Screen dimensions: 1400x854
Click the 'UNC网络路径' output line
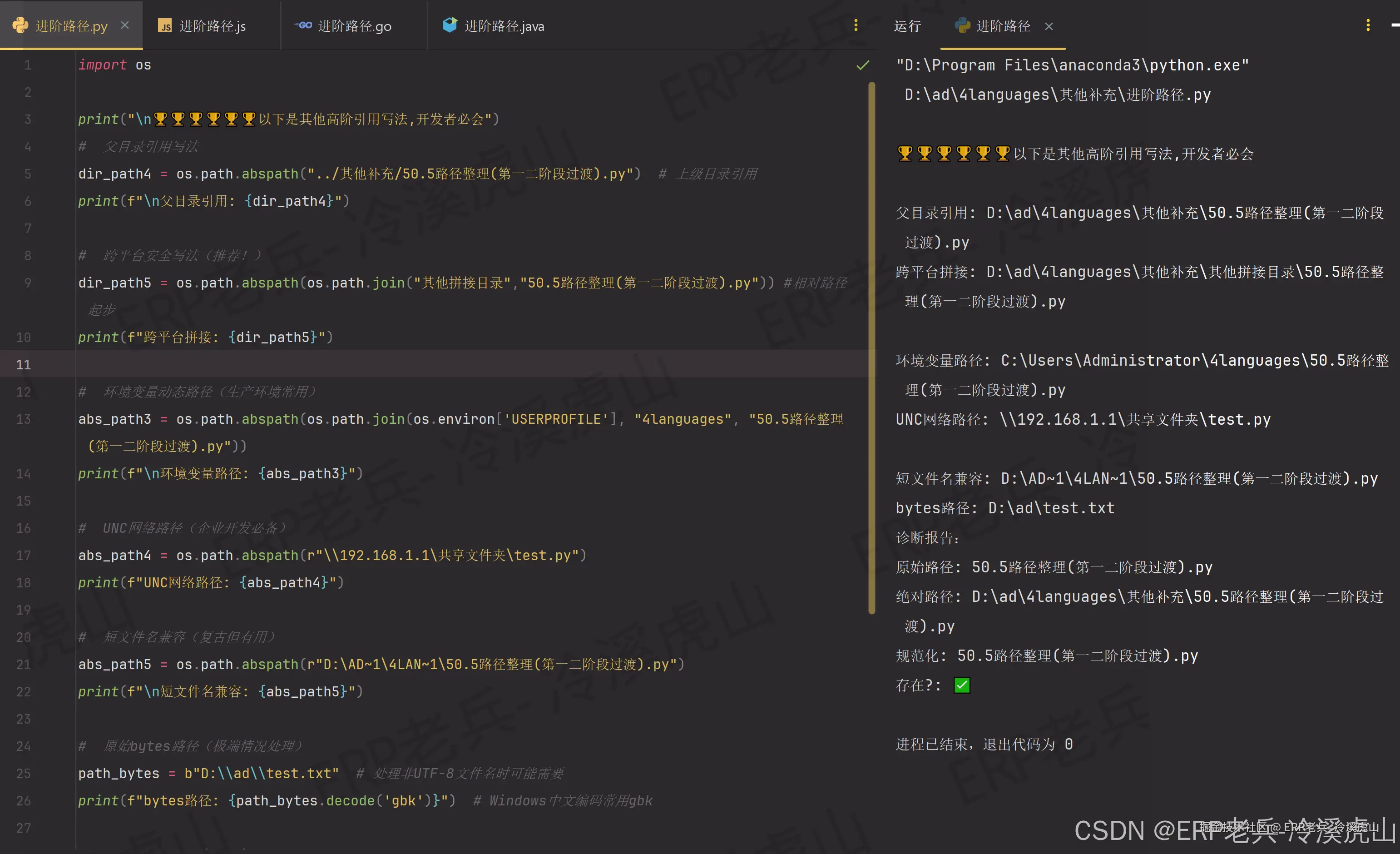coord(1083,420)
